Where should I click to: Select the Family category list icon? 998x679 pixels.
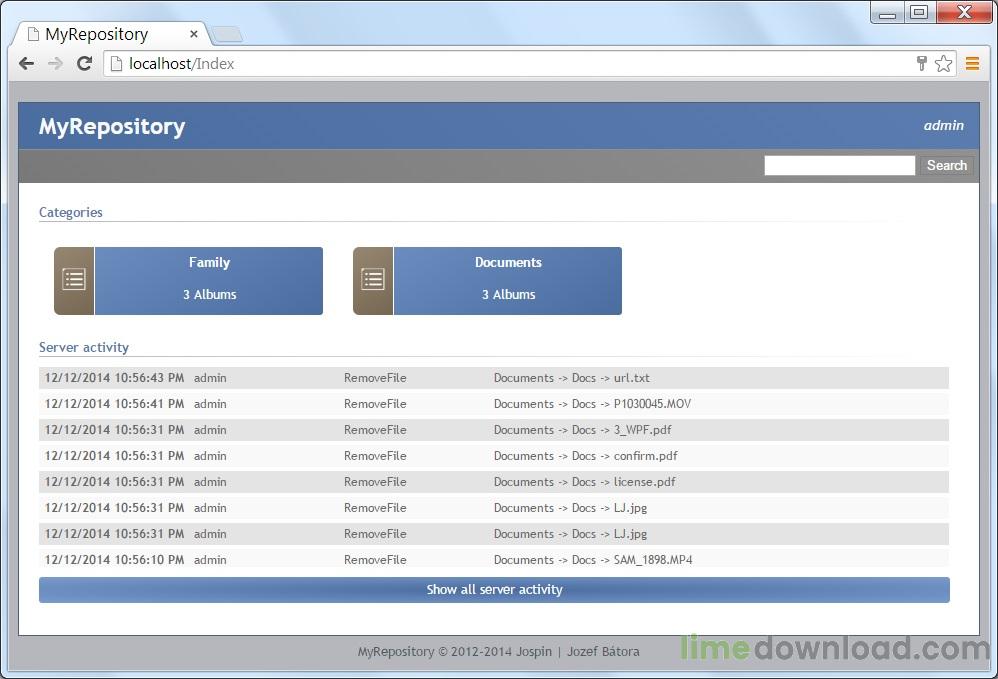(x=73, y=279)
